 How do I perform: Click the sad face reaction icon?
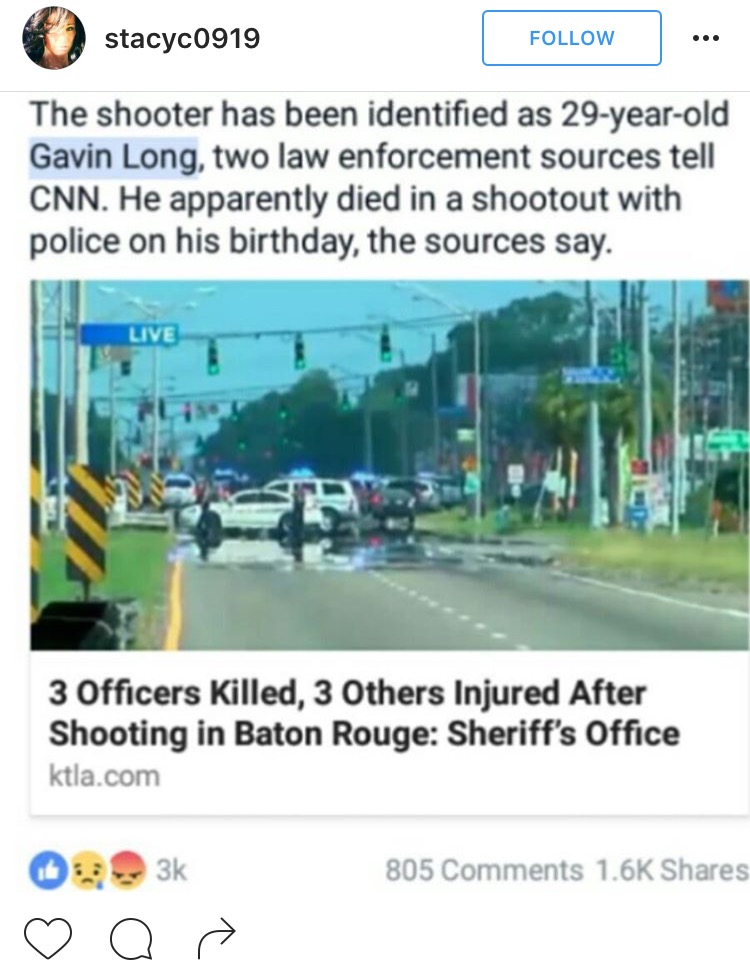(88, 870)
